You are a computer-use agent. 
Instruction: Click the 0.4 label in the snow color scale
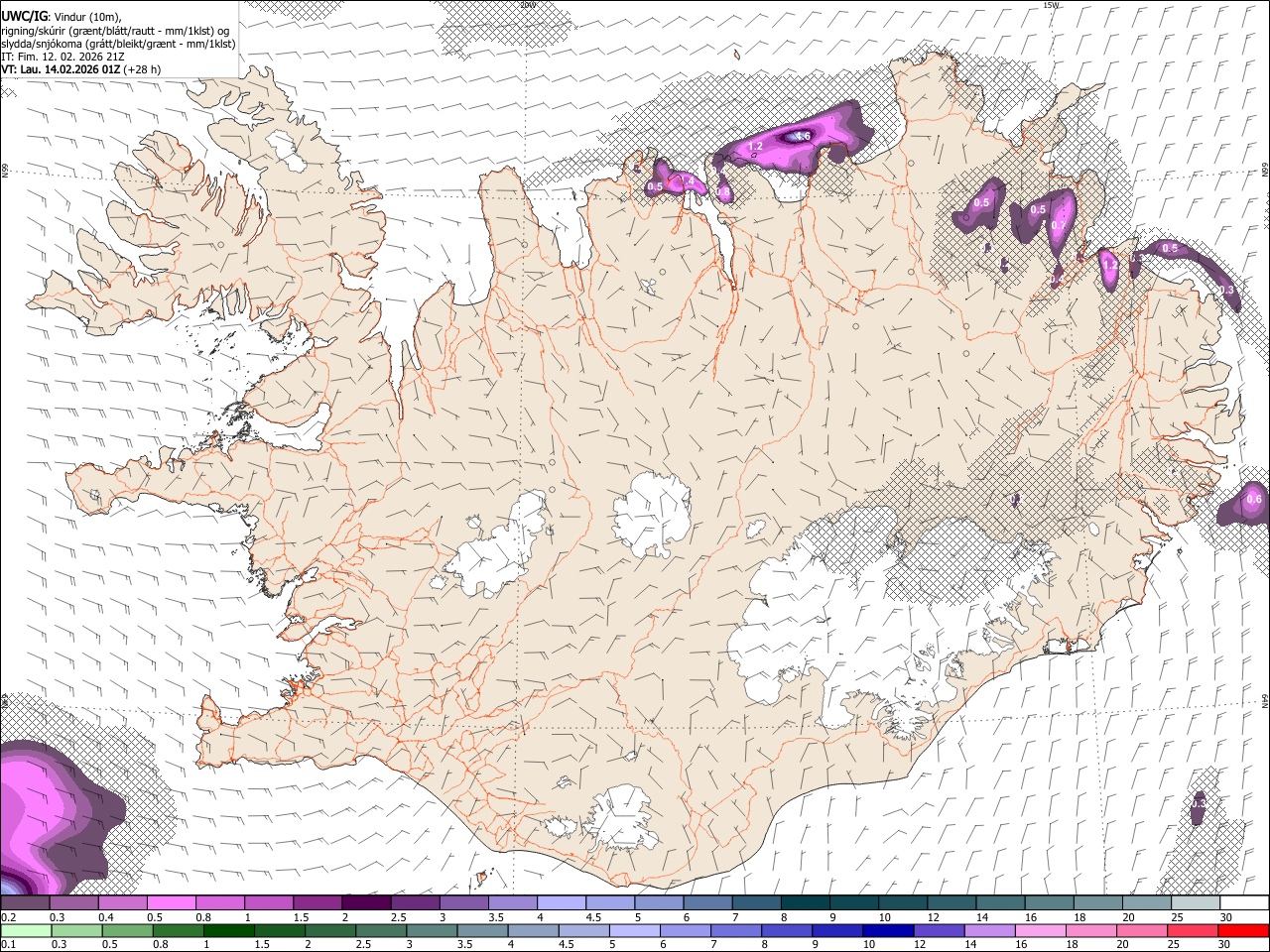pyautogui.click(x=105, y=917)
